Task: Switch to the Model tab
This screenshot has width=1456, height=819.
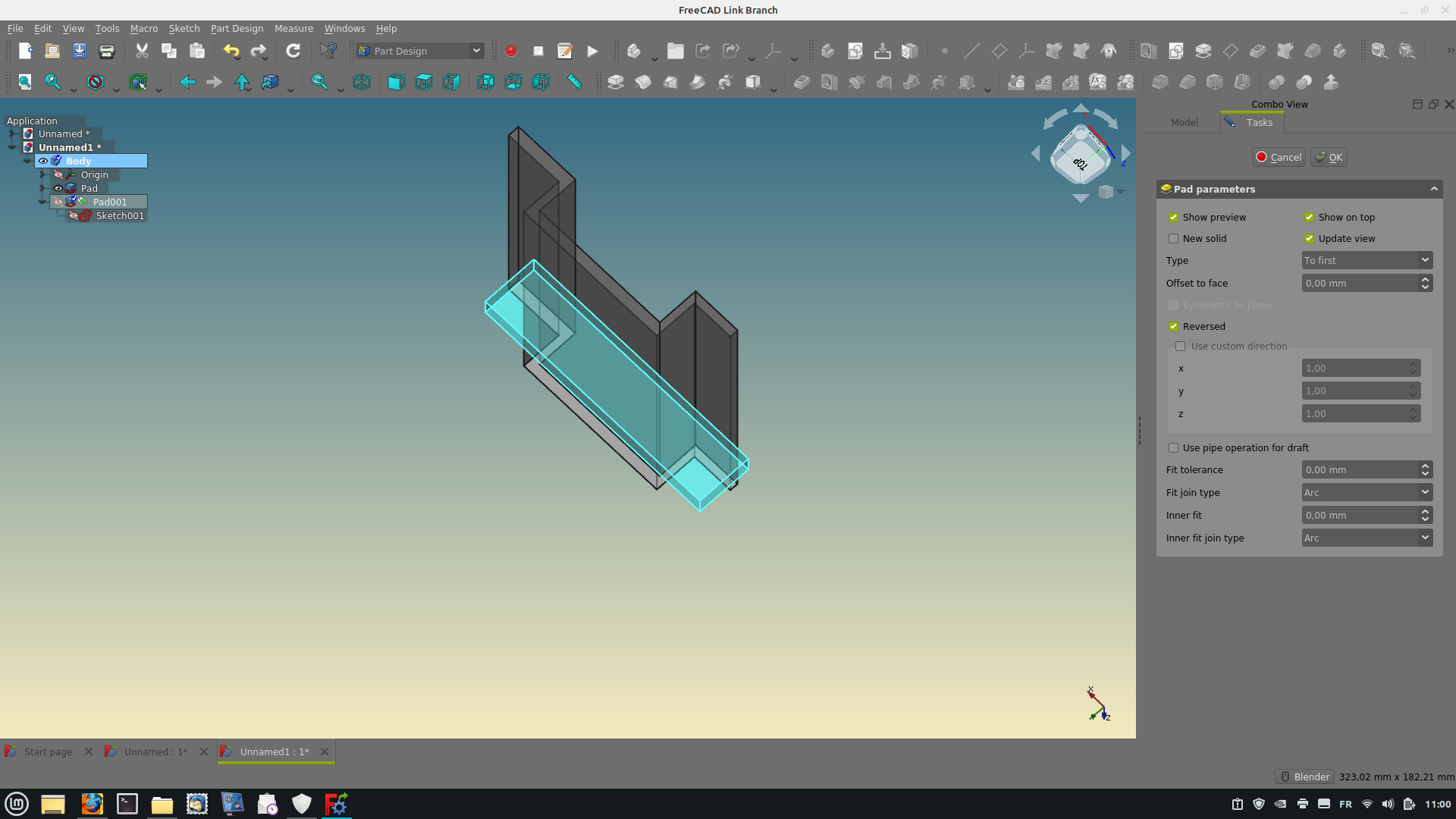Action: coord(1184,123)
